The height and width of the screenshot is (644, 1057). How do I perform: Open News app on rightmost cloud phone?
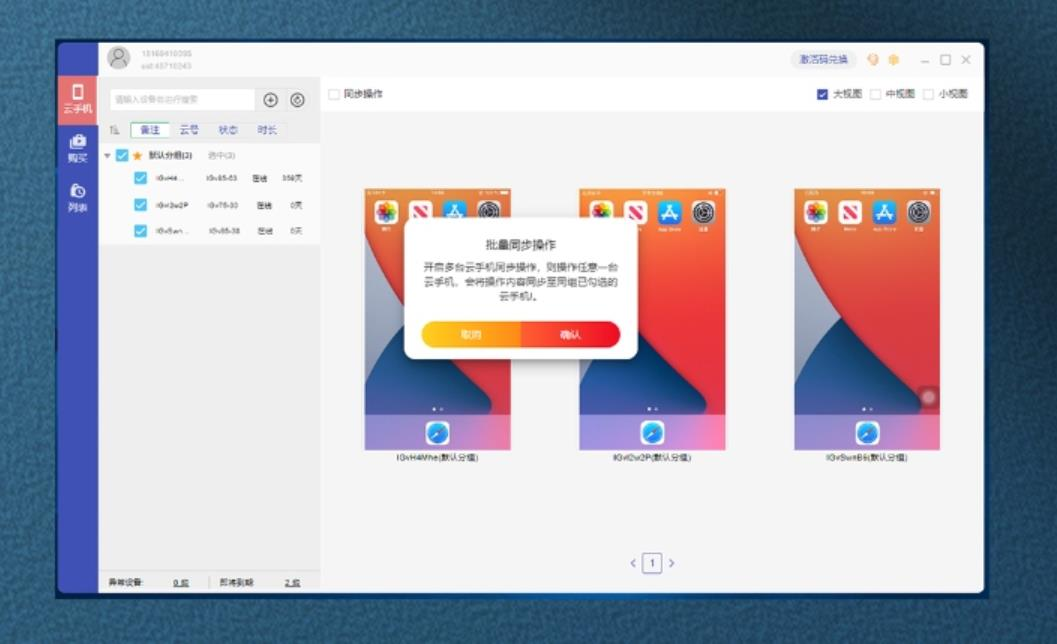coord(850,212)
